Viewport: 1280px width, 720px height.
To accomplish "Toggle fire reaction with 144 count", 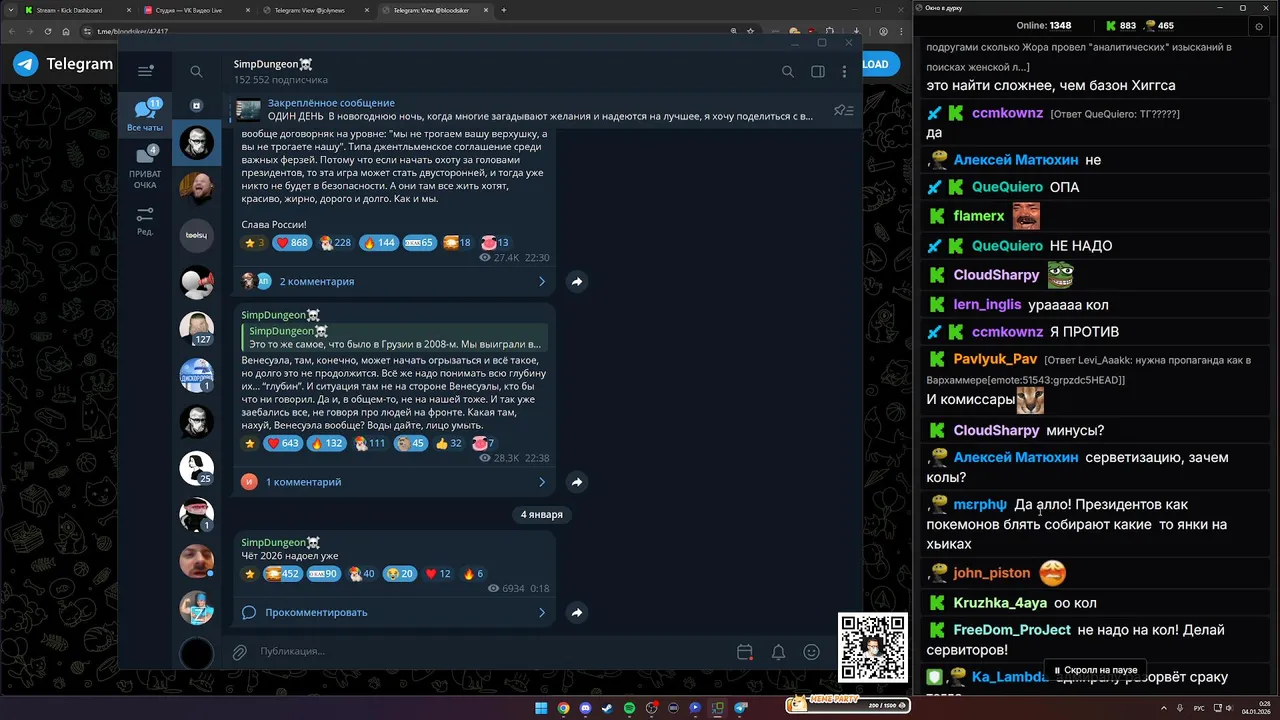I will 379,243.
